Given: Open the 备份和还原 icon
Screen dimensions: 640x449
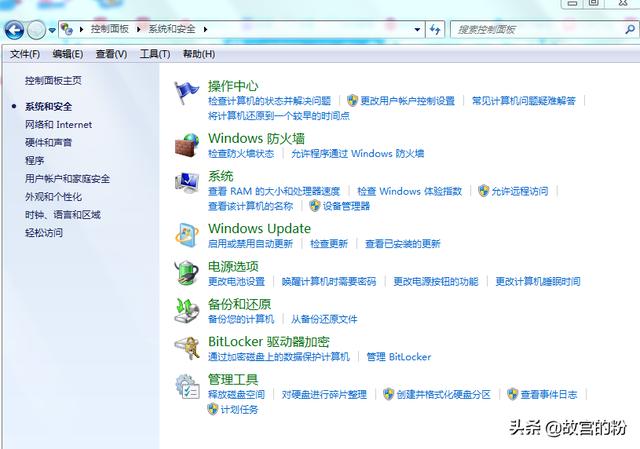Looking at the screenshot, I should [x=188, y=310].
